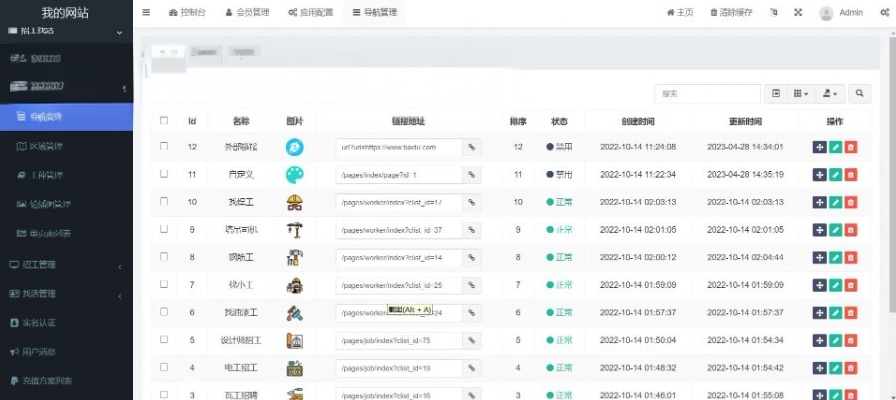Tick the checkbox for row id 11
The image size is (896, 400).
click(164, 174)
